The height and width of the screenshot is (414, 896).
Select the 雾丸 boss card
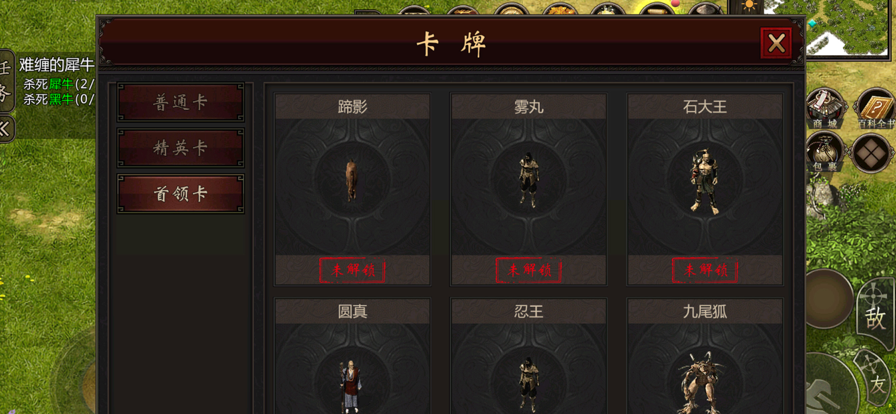529,189
